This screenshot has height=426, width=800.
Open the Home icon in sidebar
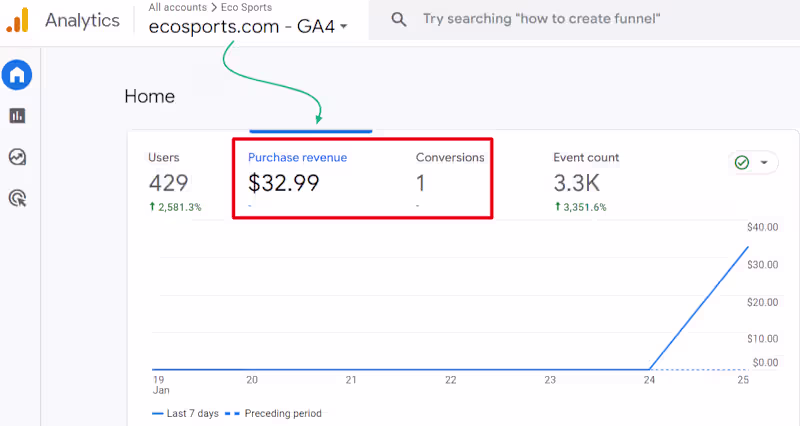coord(17,73)
